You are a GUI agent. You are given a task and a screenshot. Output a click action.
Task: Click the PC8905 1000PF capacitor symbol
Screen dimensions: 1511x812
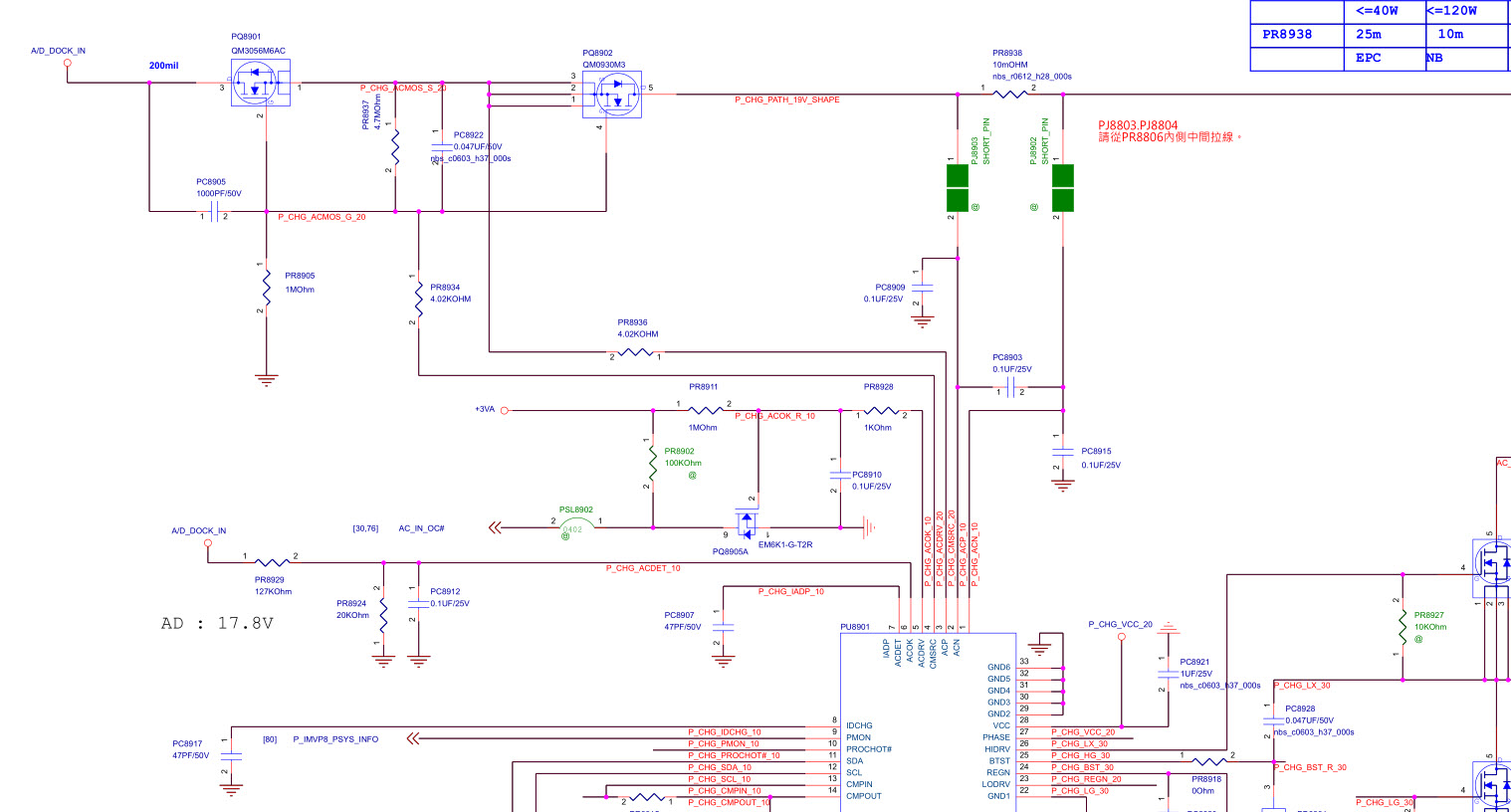click(214, 211)
